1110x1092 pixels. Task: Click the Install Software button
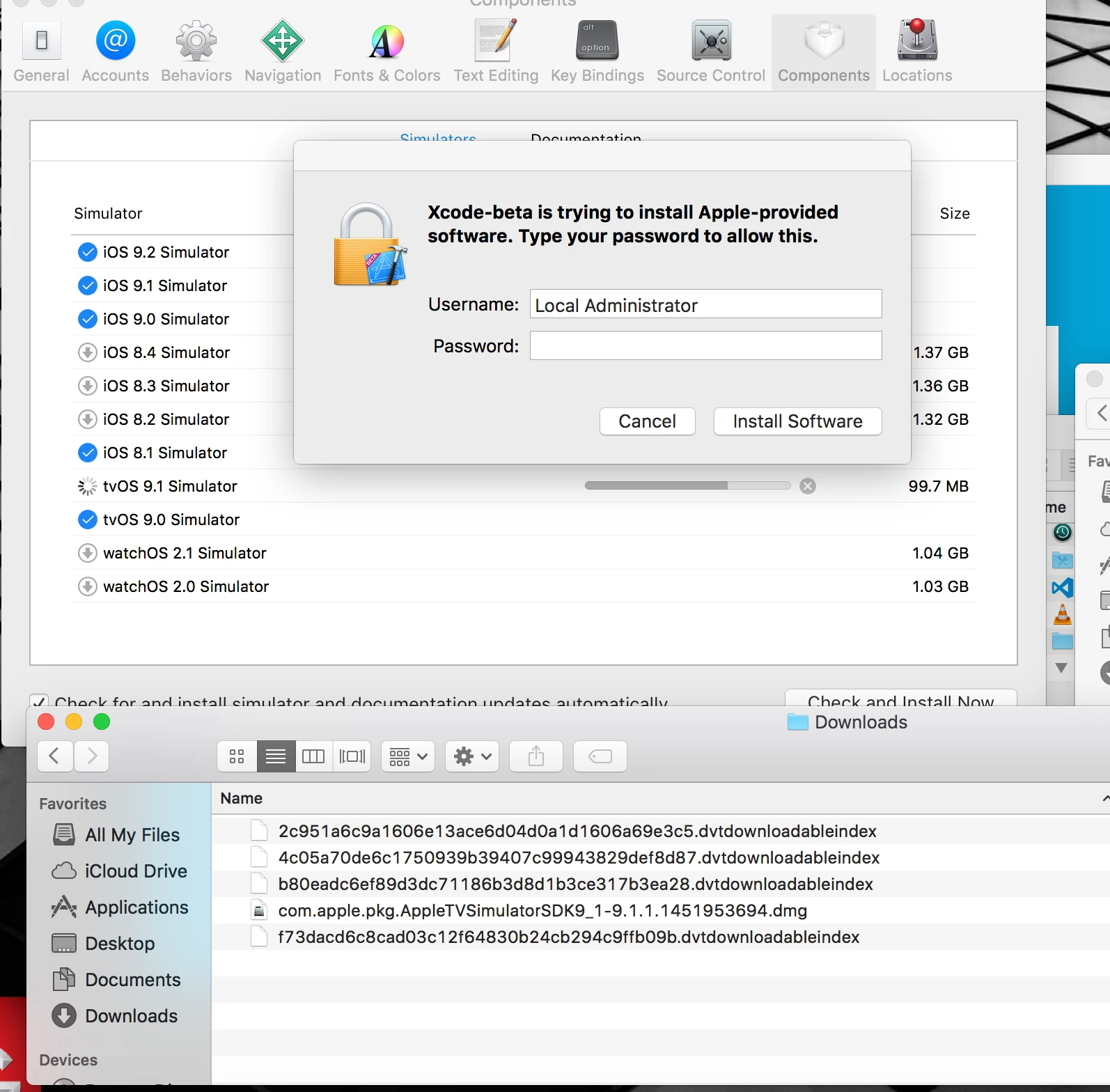click(797, 421)
